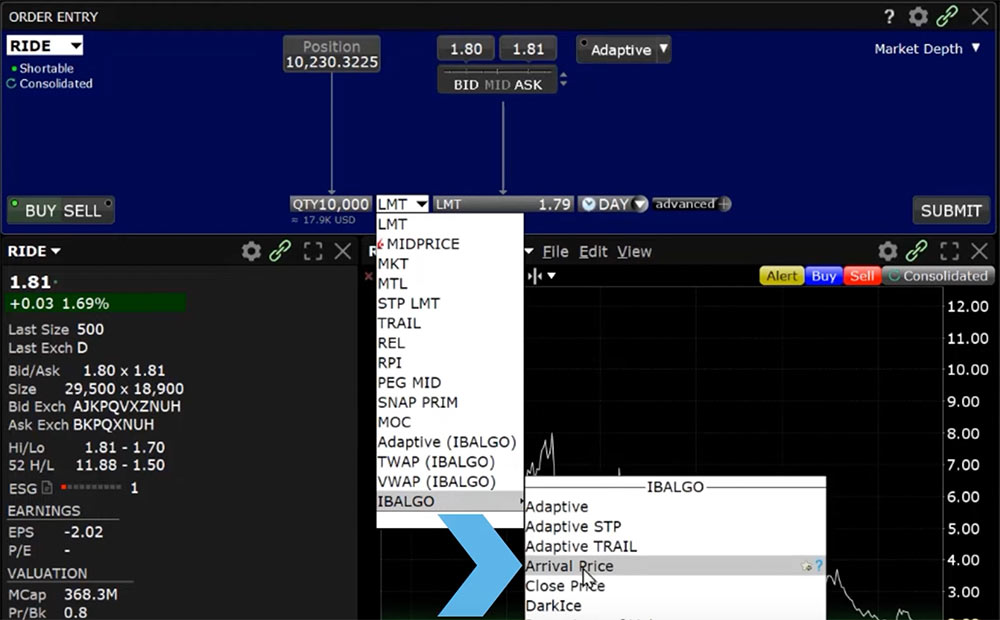Click favorite icon on Arrival Price row

807,566
